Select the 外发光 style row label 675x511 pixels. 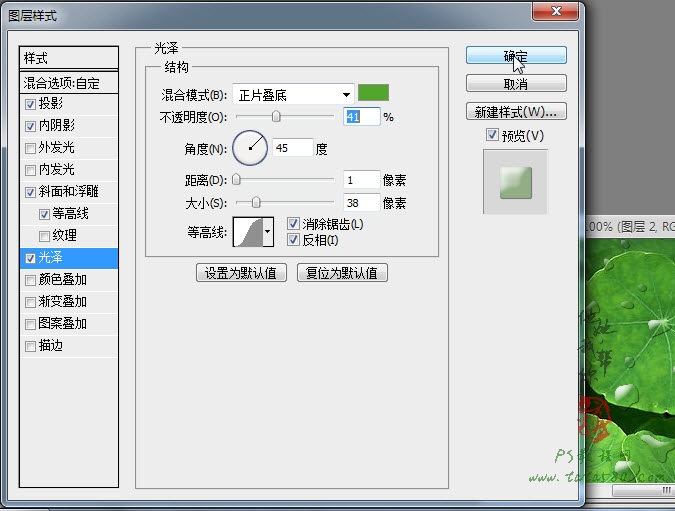(x=57, y=147)
